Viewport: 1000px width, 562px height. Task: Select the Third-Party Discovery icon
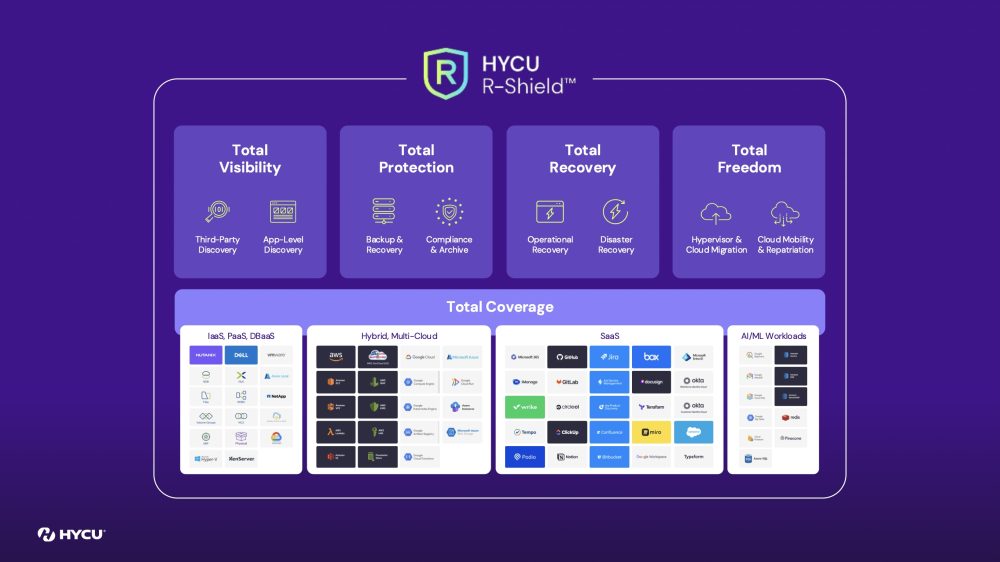217,212
